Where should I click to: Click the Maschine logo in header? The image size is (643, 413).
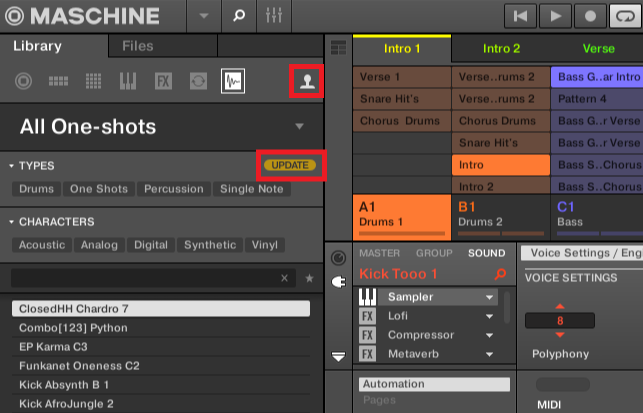pyautogui.click(x=82, y=16)
